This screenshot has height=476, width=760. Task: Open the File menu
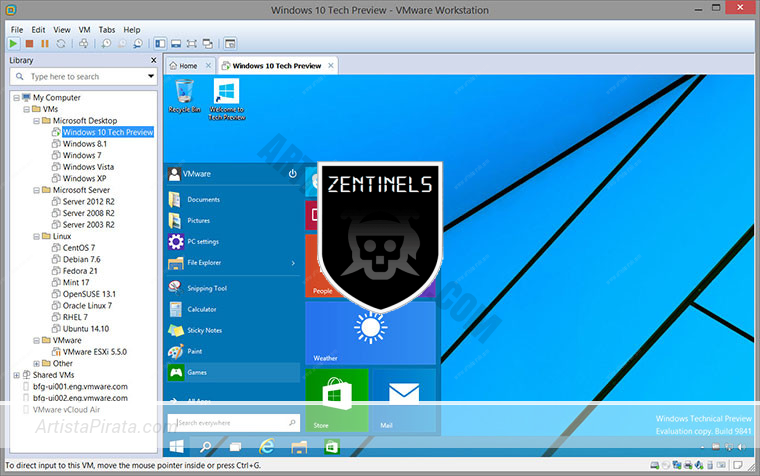pyautogui.click(x=17, y=30)
